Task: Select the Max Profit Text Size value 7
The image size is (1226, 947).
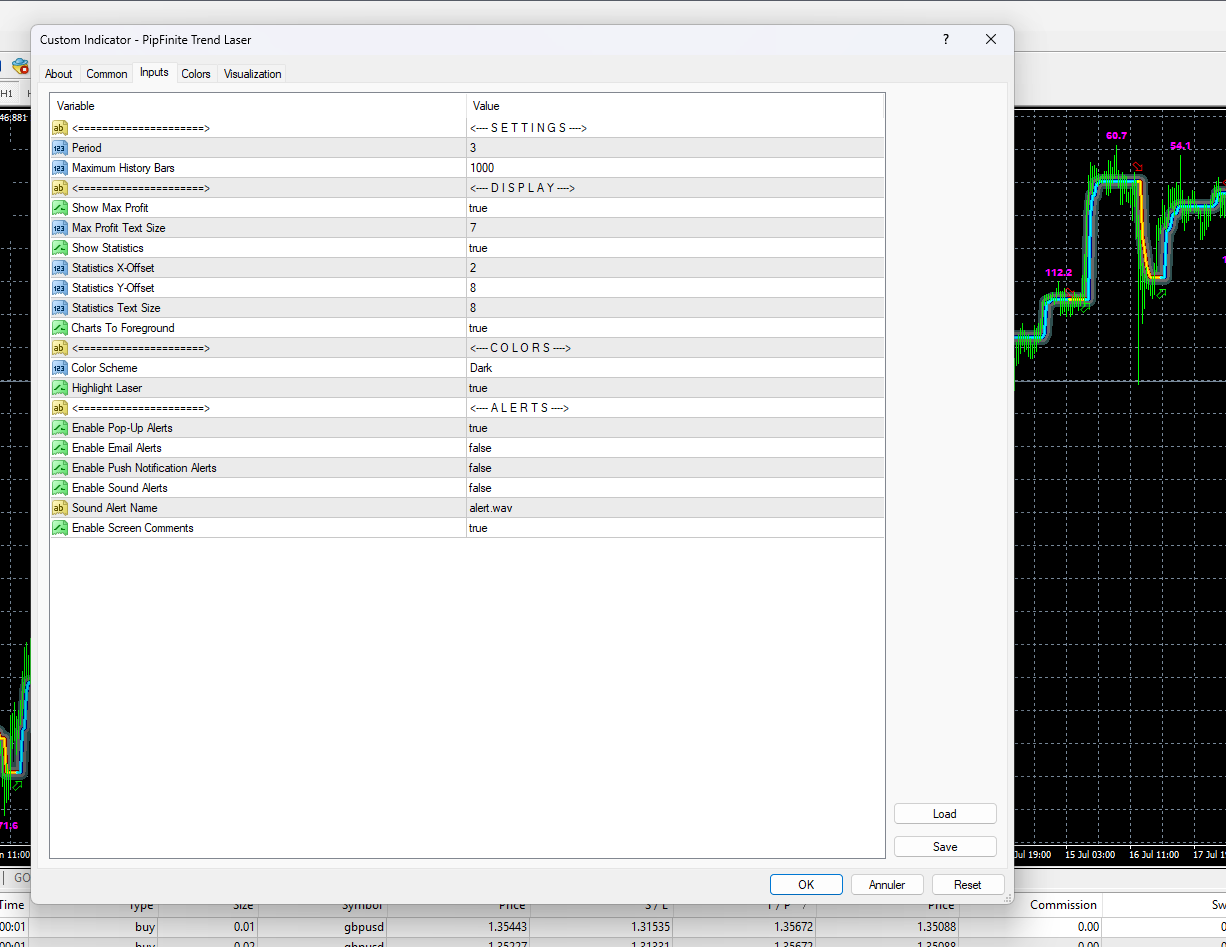Action: [x=675, y=228]
